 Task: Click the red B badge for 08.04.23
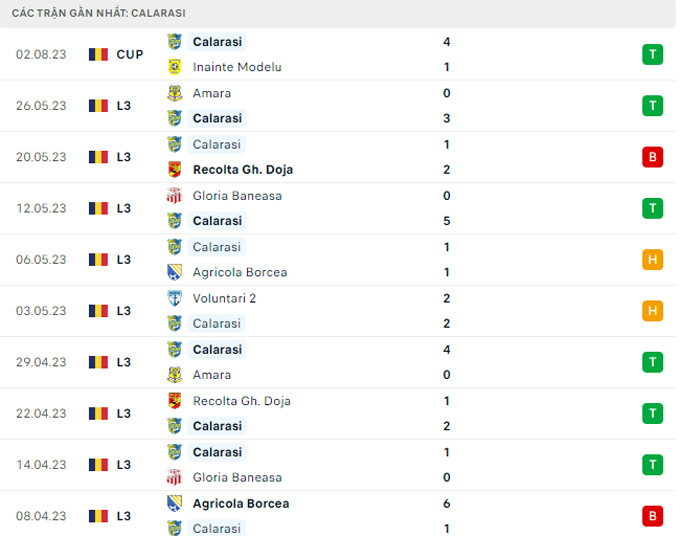(652, 516)
